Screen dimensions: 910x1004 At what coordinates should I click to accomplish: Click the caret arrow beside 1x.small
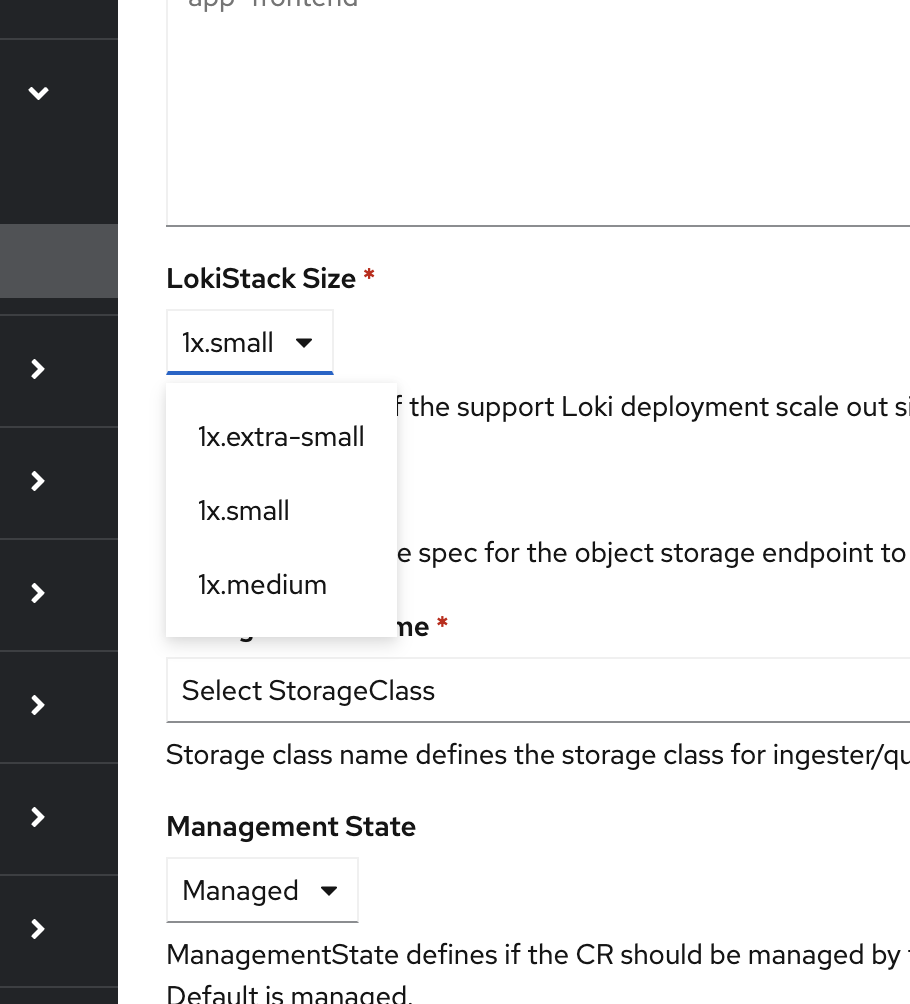pyautogui.click(x=305, y=343)
